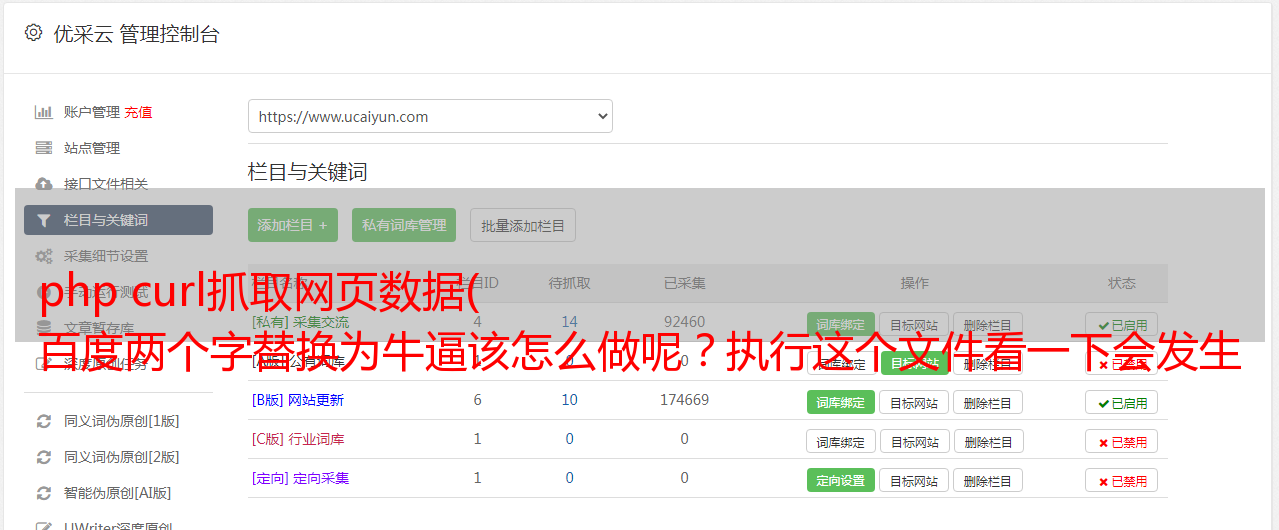
Task: Open [B版] 网站更新 column link
Action: pos(298,400)
